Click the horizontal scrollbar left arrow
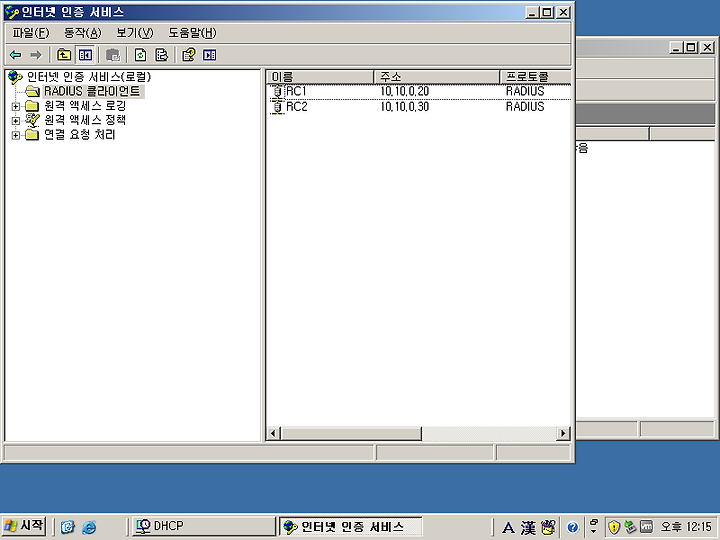720x540 pixels. (274, 433)
